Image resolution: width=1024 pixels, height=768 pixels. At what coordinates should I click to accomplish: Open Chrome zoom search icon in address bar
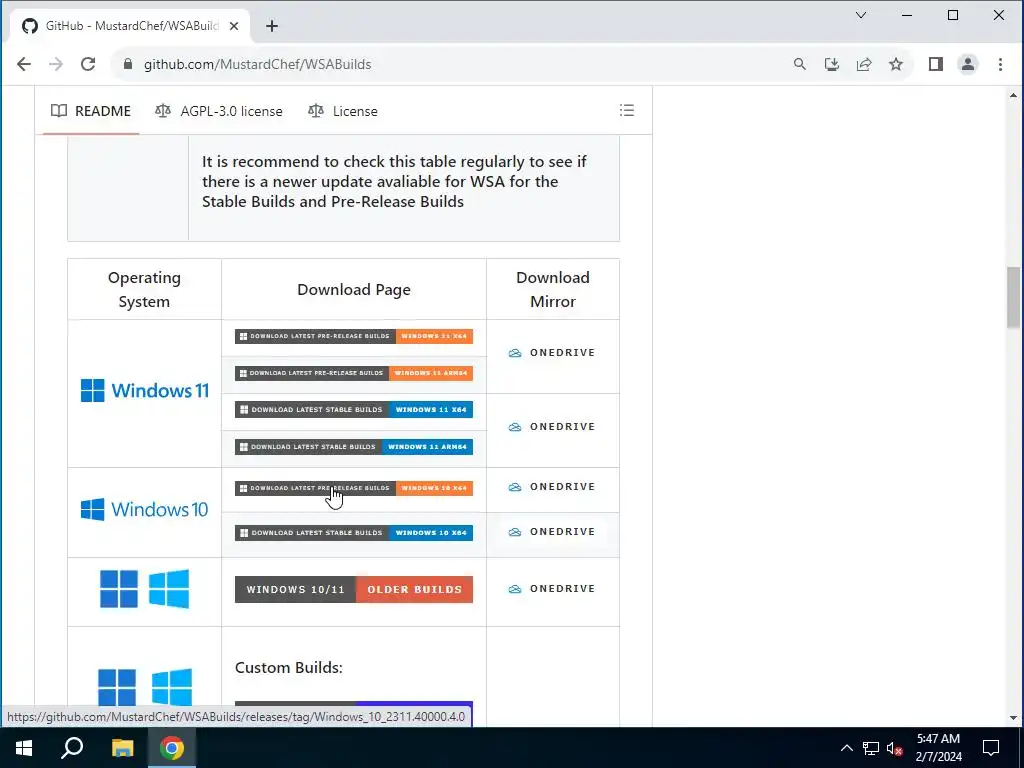click(799, 64)
